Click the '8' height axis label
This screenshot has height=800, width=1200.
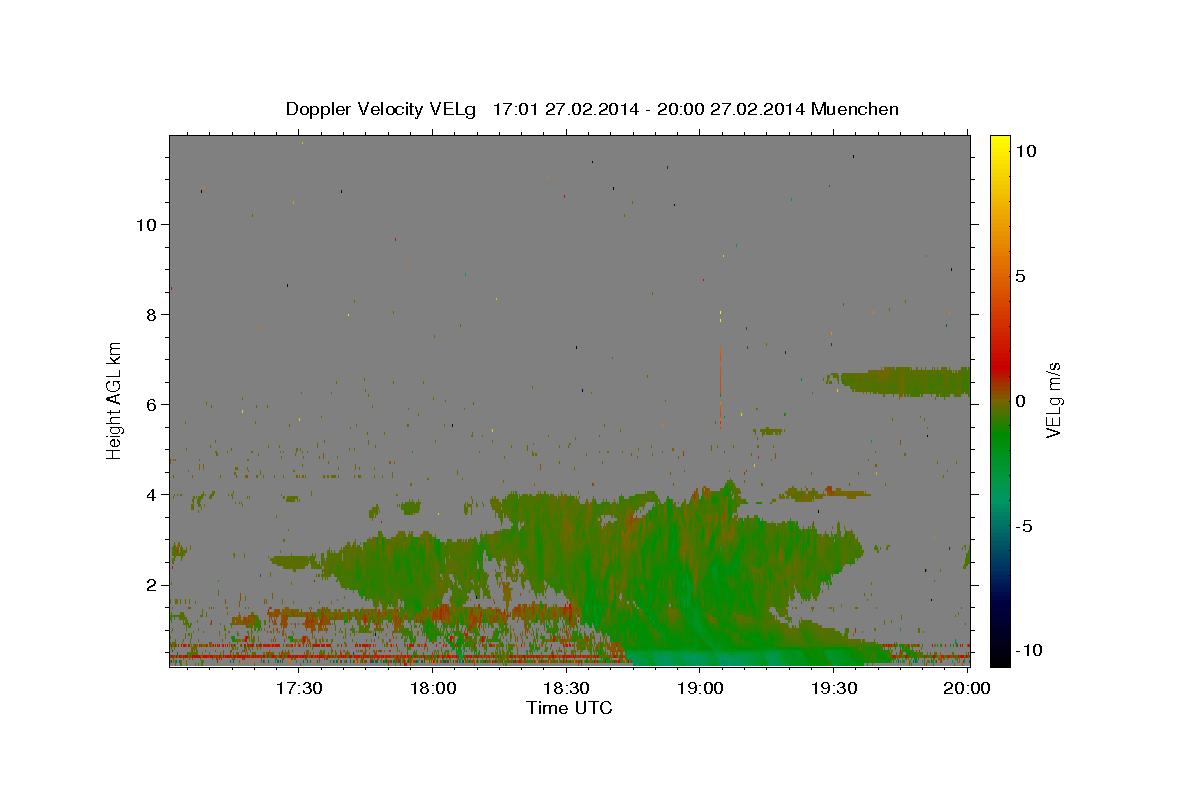pos(152,314)
